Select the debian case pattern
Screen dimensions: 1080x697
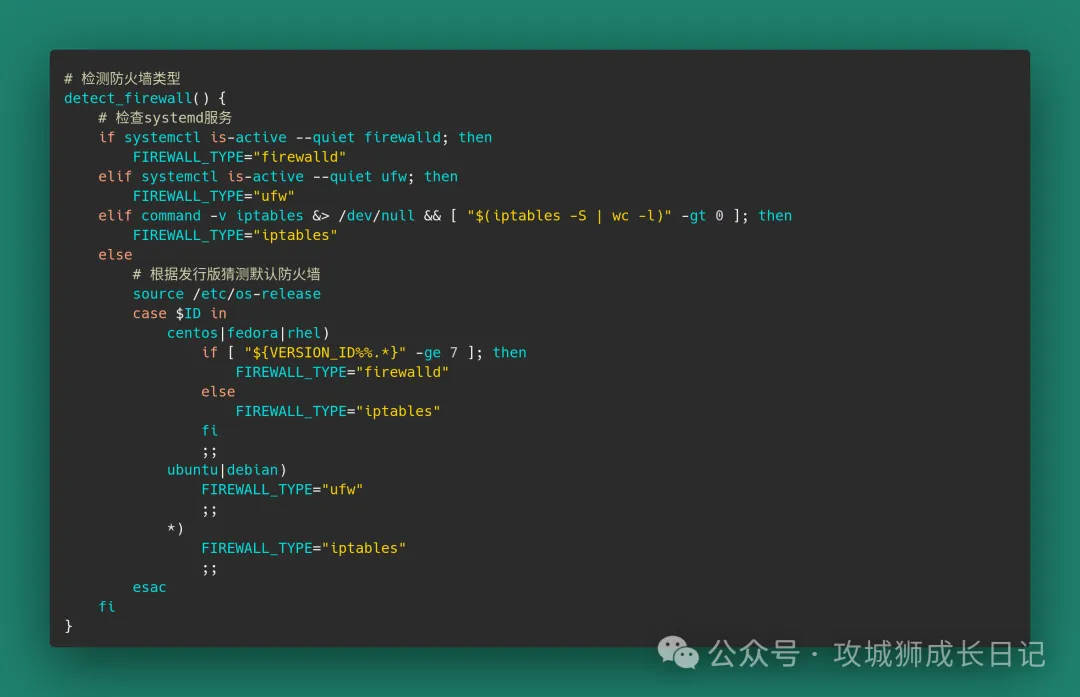pos(252,470)
